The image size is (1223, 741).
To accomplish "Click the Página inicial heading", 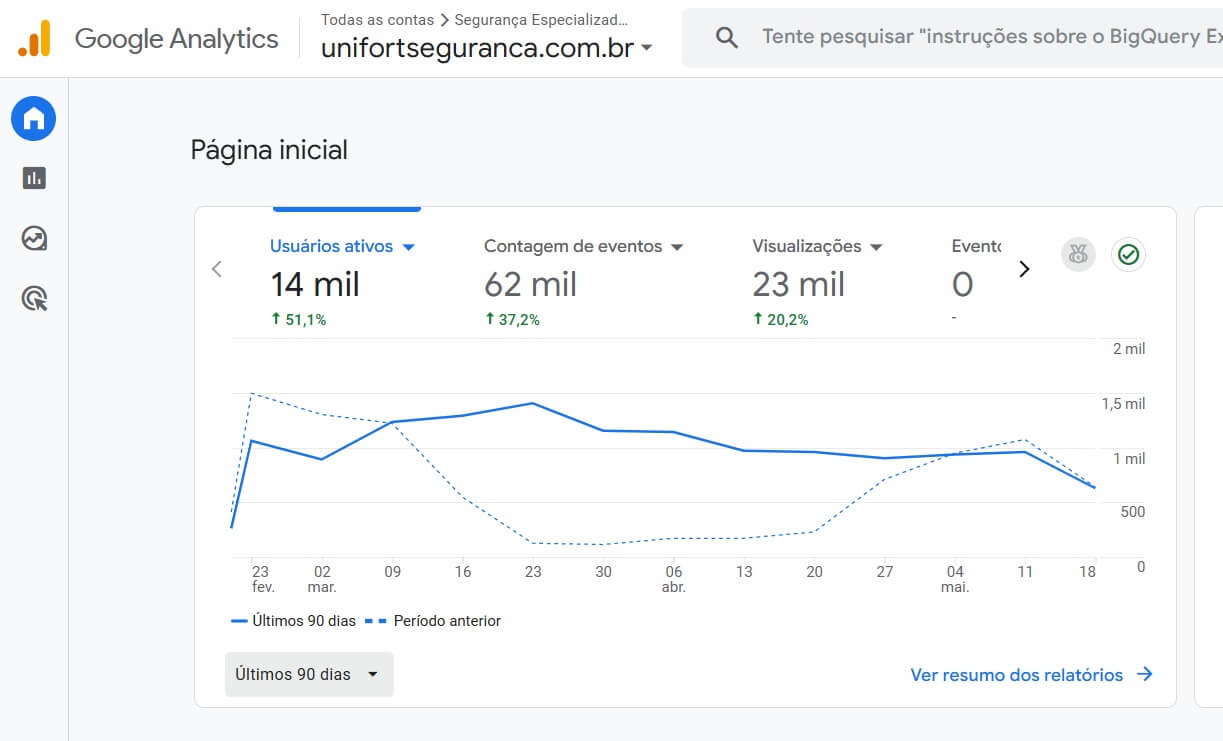I will pos(269,151).
